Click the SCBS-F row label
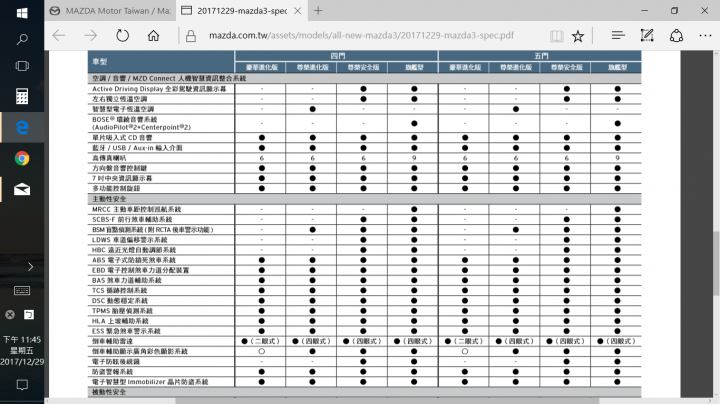This screenshot has height=404, width=720. pyautogui.click(x=132, y=219)
